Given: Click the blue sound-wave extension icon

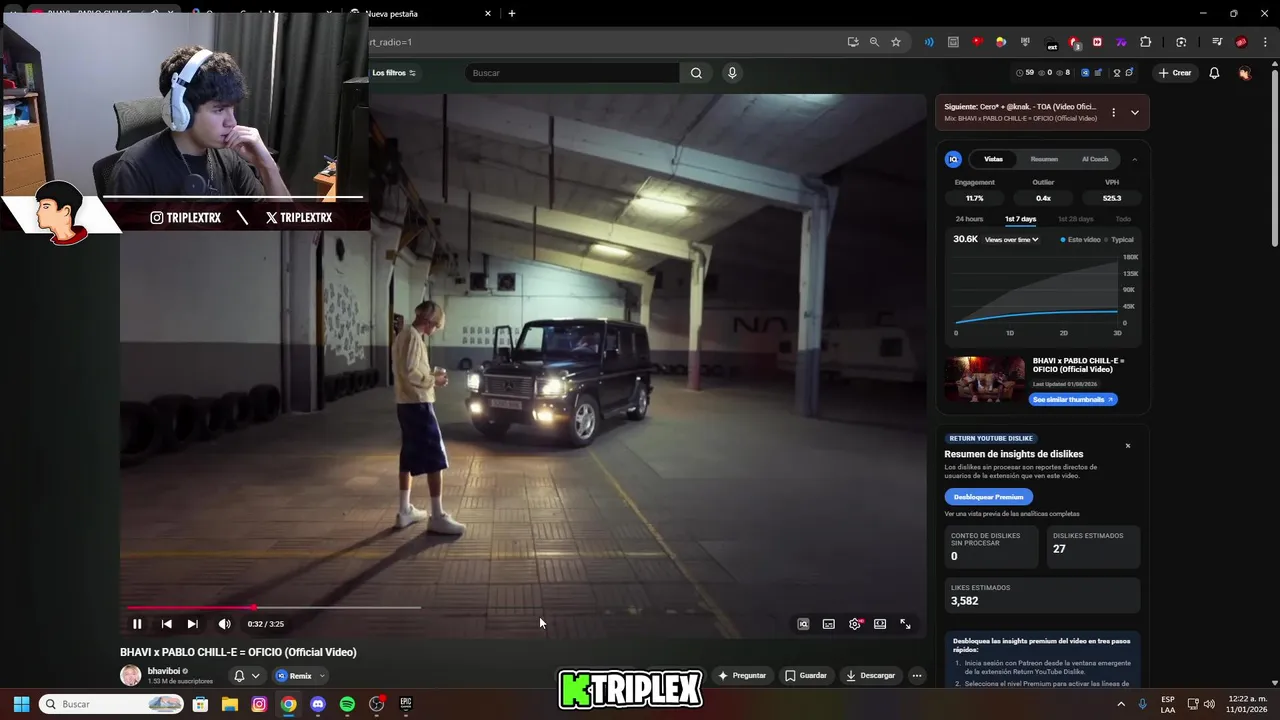Looking at the screenshot, I should (x=929, y=42).
